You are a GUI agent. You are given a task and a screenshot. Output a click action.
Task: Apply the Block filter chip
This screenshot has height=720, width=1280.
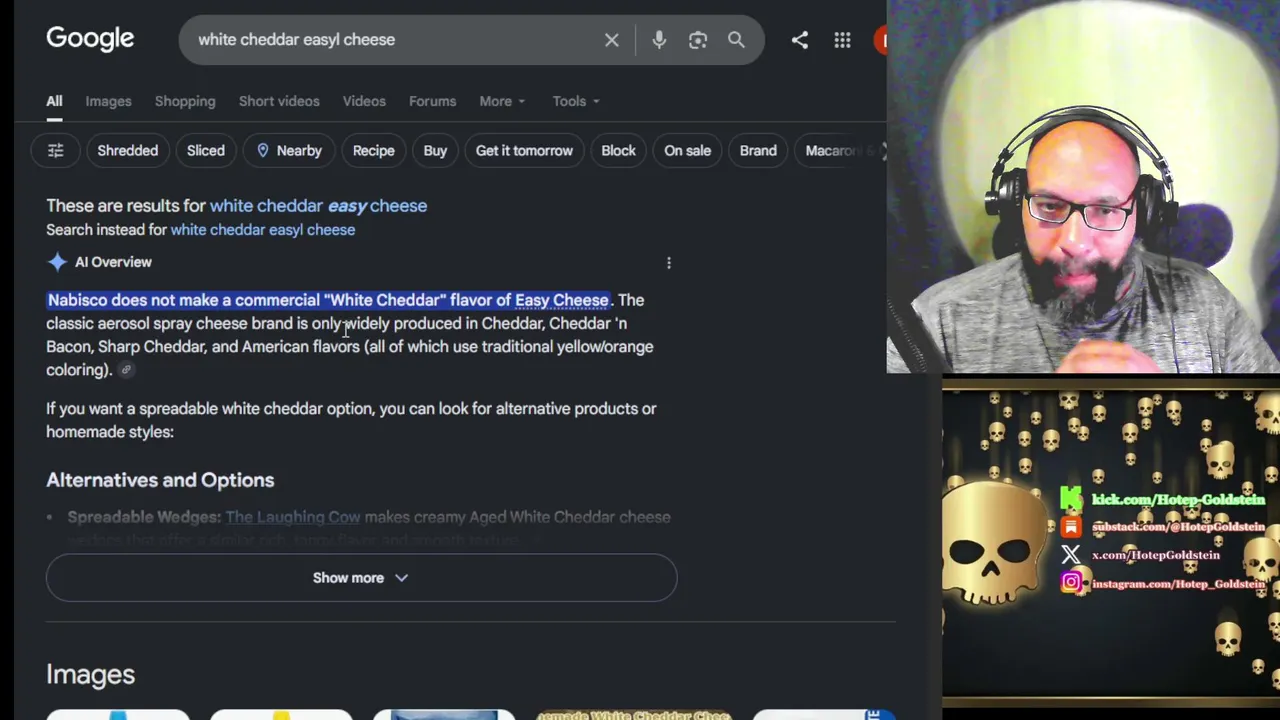(x=618, y=151)
